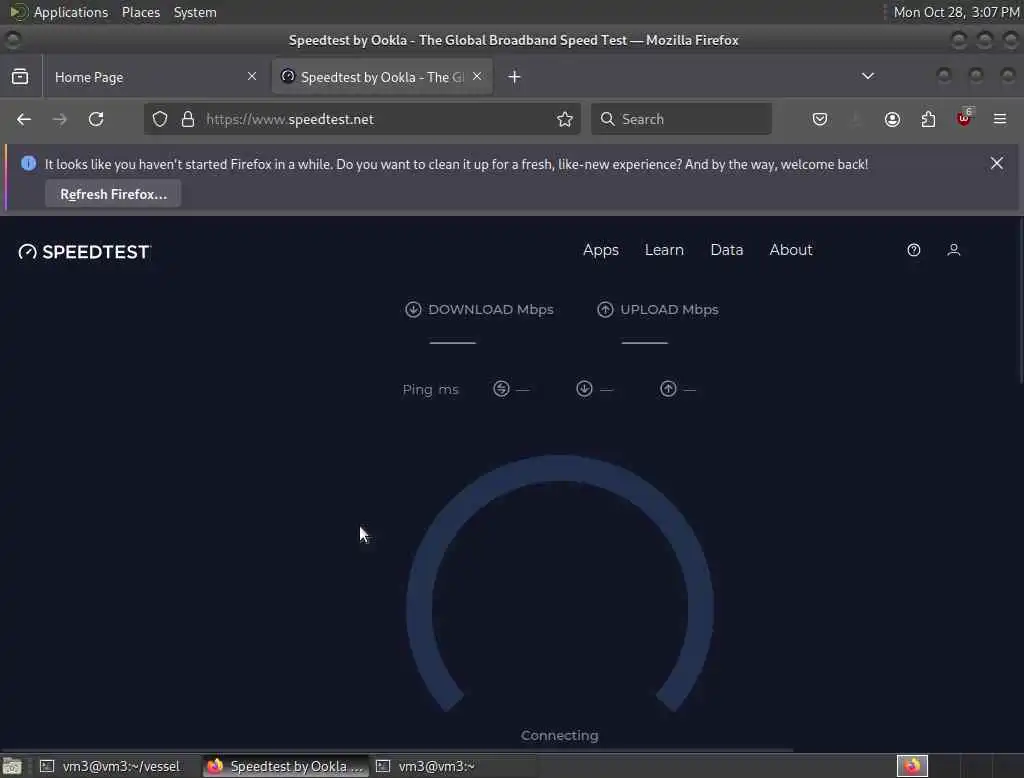Screen dimensions: 1024x778
Task: Reload the current page
Action: [x=96, y=119]
